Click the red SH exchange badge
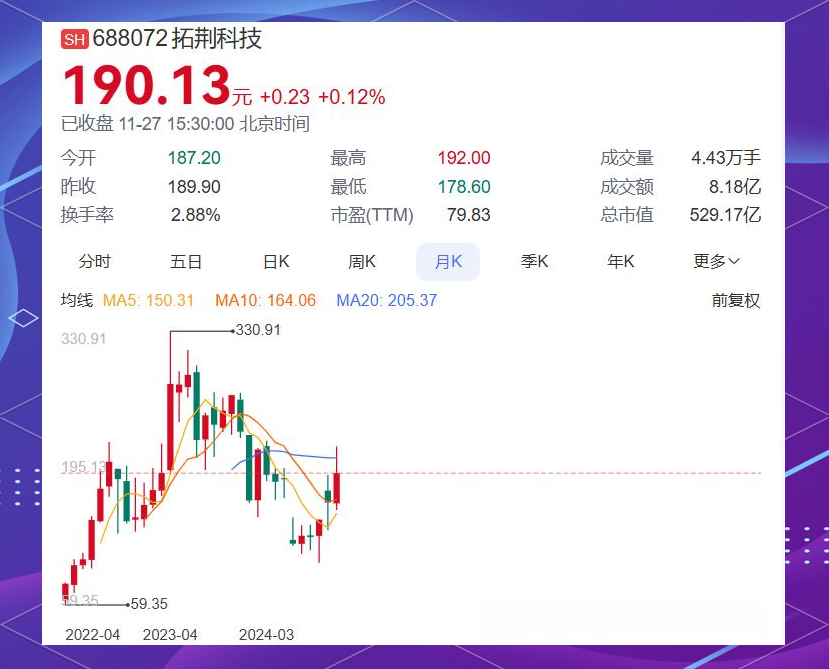Screen dimensions: 829x669 [x=75, y=40]
